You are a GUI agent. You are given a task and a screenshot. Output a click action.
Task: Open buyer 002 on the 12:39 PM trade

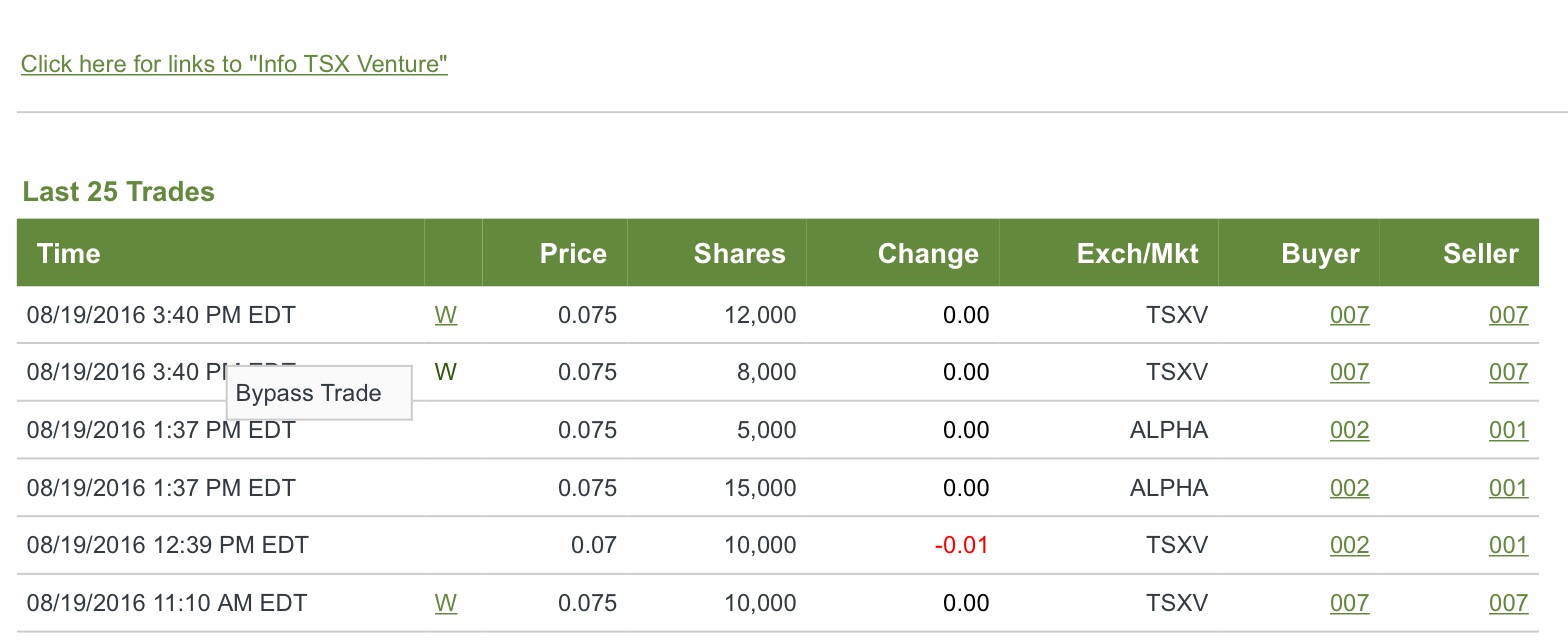1349,545
